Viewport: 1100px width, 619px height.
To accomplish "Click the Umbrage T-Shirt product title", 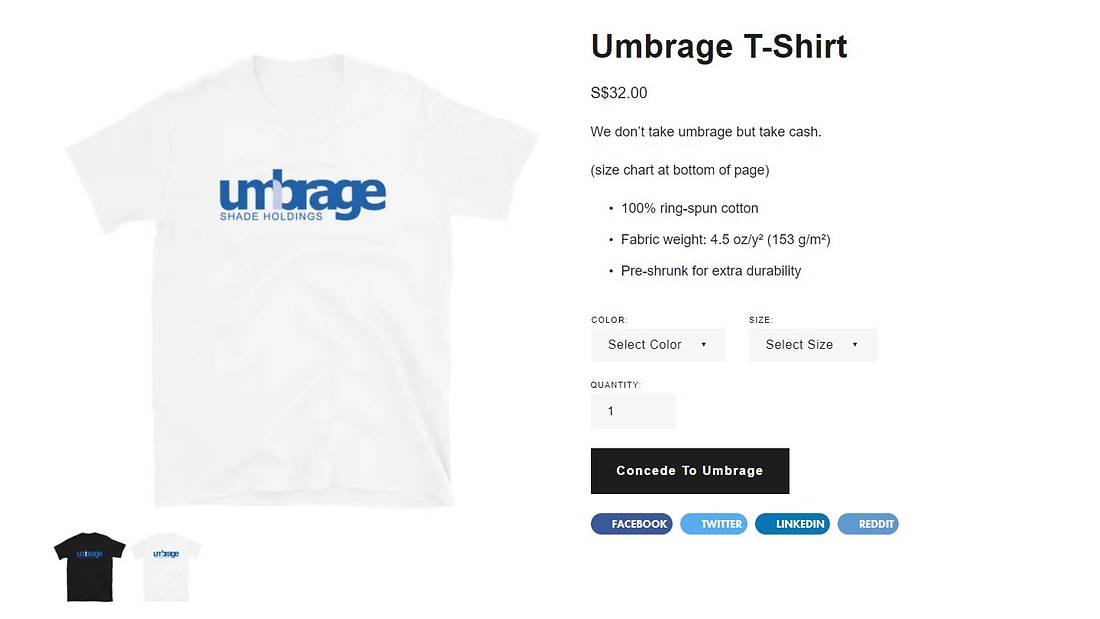I will tap(719, 46).
